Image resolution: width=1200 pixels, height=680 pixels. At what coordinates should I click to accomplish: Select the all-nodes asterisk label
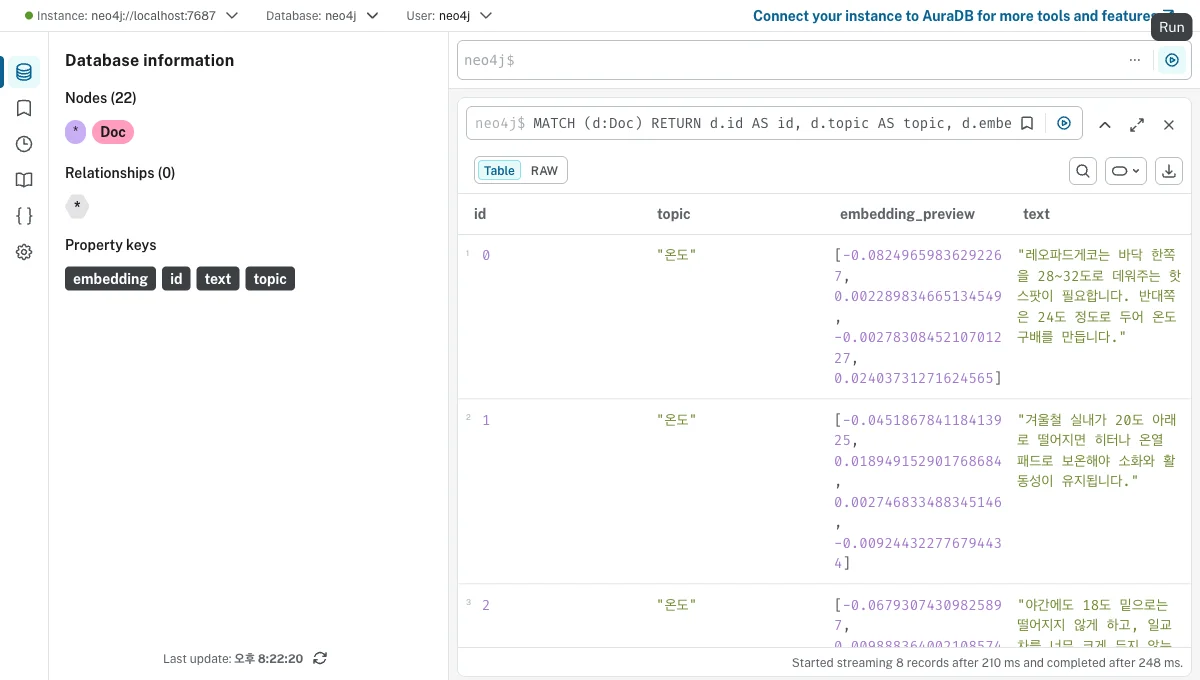(x=75, y=132)
